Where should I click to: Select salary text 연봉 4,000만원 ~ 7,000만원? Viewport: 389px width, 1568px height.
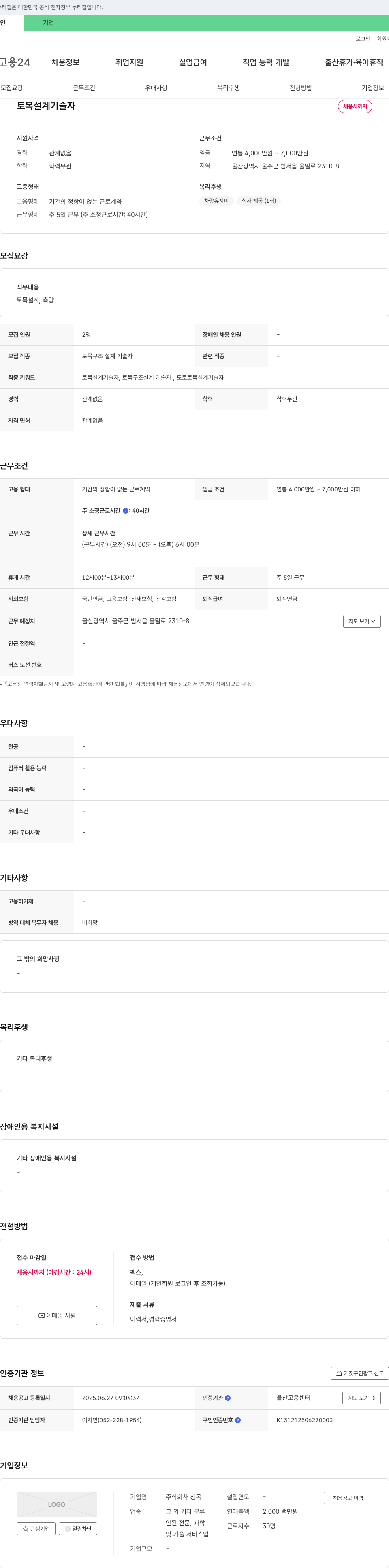269,153
